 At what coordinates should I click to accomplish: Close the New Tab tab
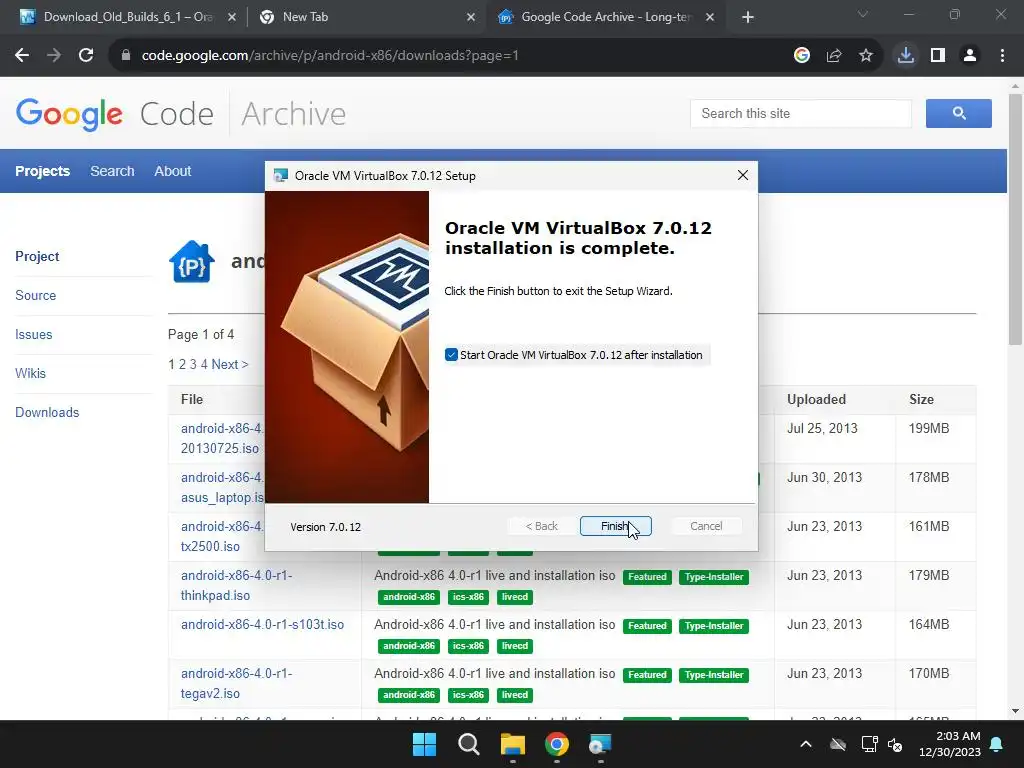pyautogui.click(x=471, y=17)
